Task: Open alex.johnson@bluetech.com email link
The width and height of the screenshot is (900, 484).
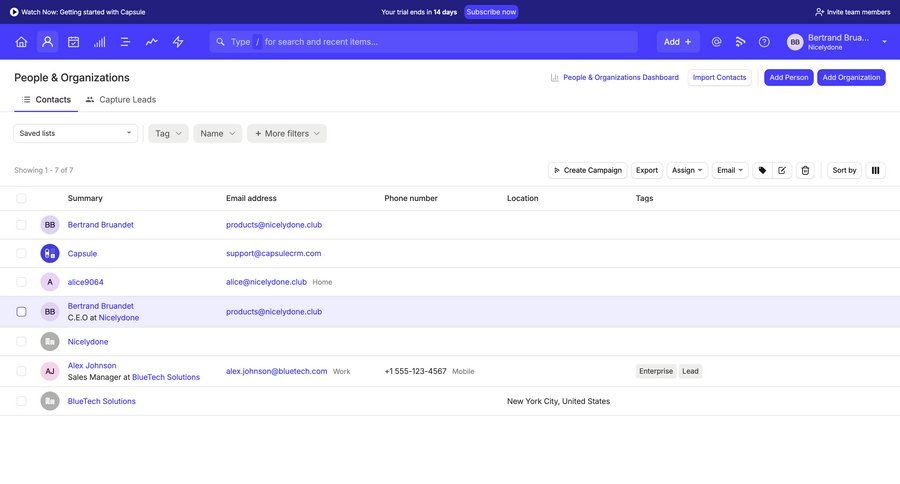Action: pos(277,371)
